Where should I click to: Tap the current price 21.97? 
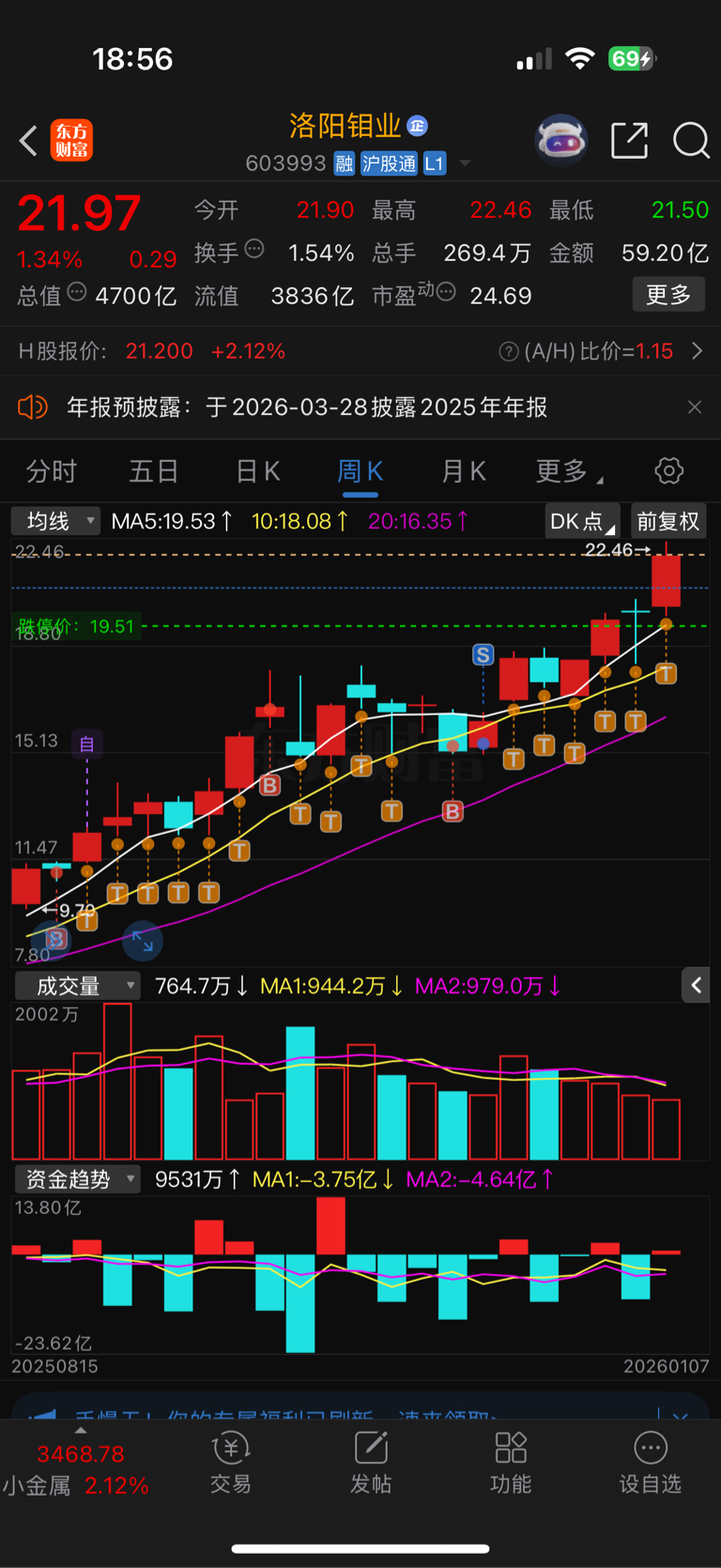[x=80, y=213]
